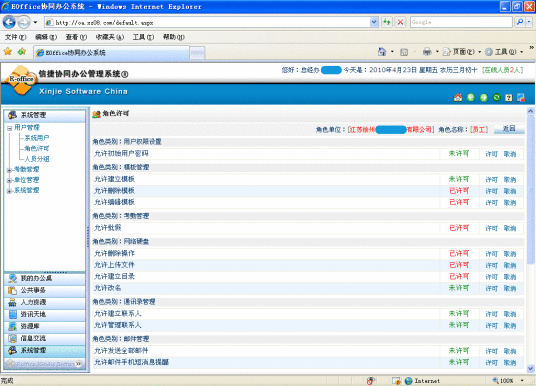The height and width of the screenshot is (386, 536).
Task: Select 角色许可 in the tree
Action: click(37, 148)
